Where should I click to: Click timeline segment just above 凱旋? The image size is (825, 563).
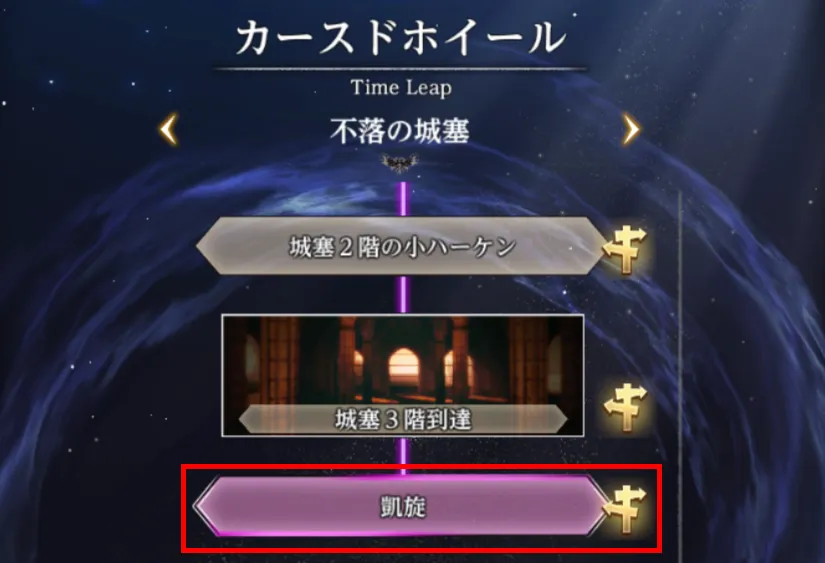tap(404, 456)
